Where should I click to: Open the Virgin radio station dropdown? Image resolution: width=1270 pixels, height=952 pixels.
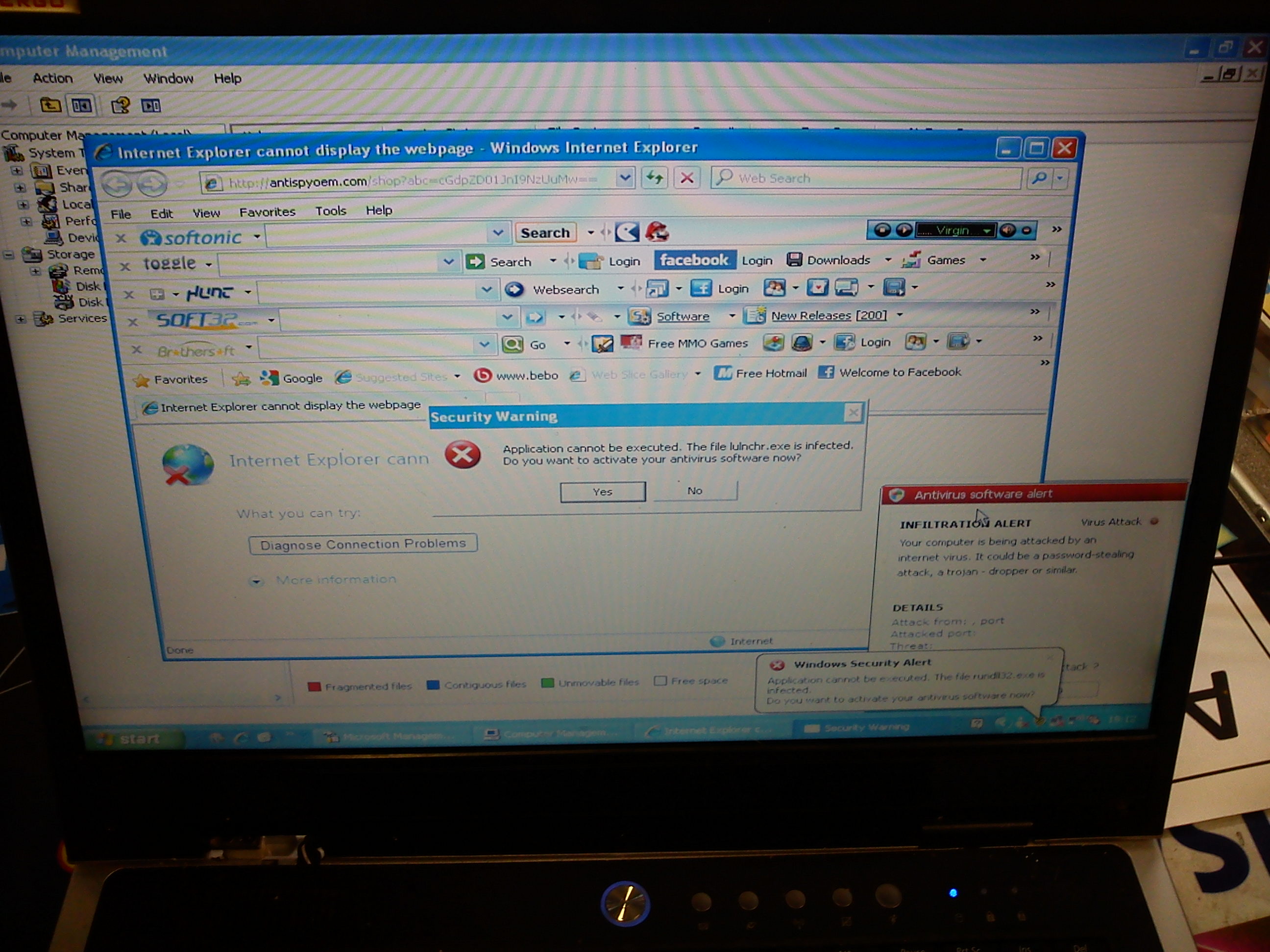[986, 231]
